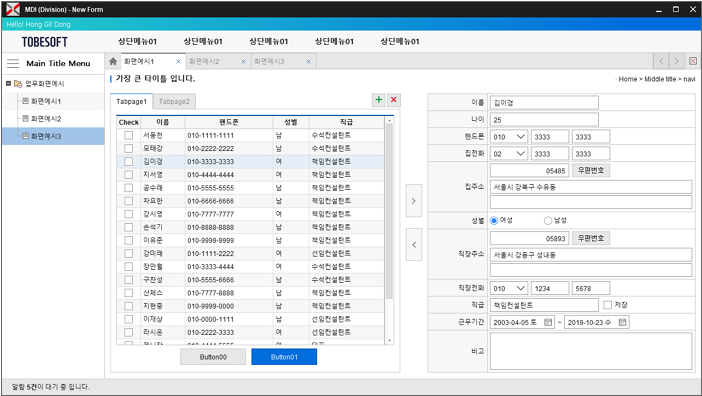Check the box for 모태강 row
Image resolution: width=702 pixels, height=396 pixels.
[x=128, y=148]
